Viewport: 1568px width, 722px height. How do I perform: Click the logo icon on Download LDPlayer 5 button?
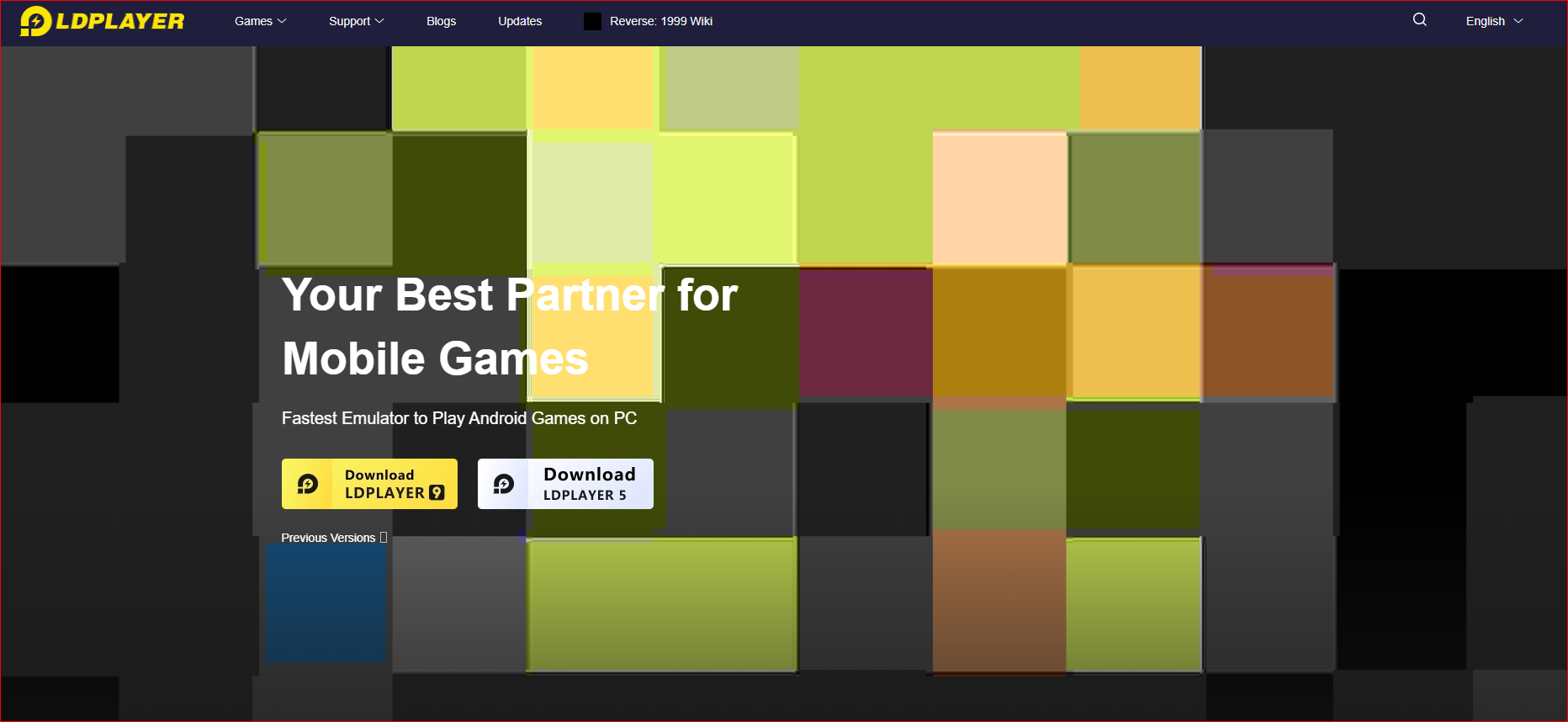(504, 484)
